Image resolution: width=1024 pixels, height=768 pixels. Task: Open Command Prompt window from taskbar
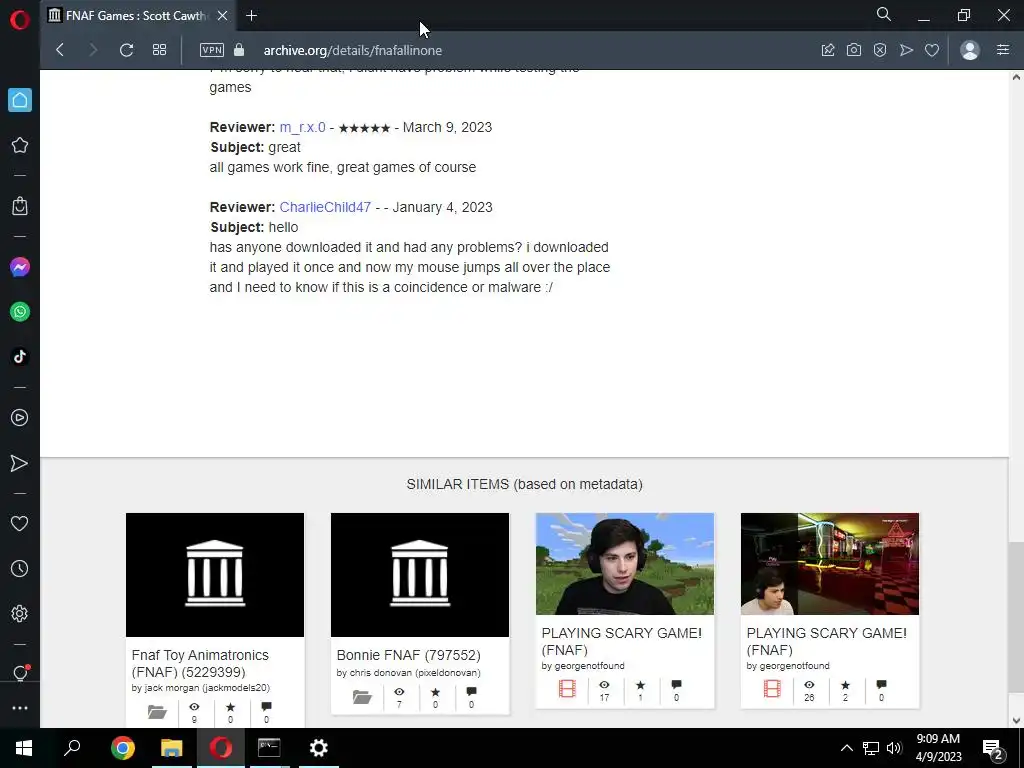(269, 748)
